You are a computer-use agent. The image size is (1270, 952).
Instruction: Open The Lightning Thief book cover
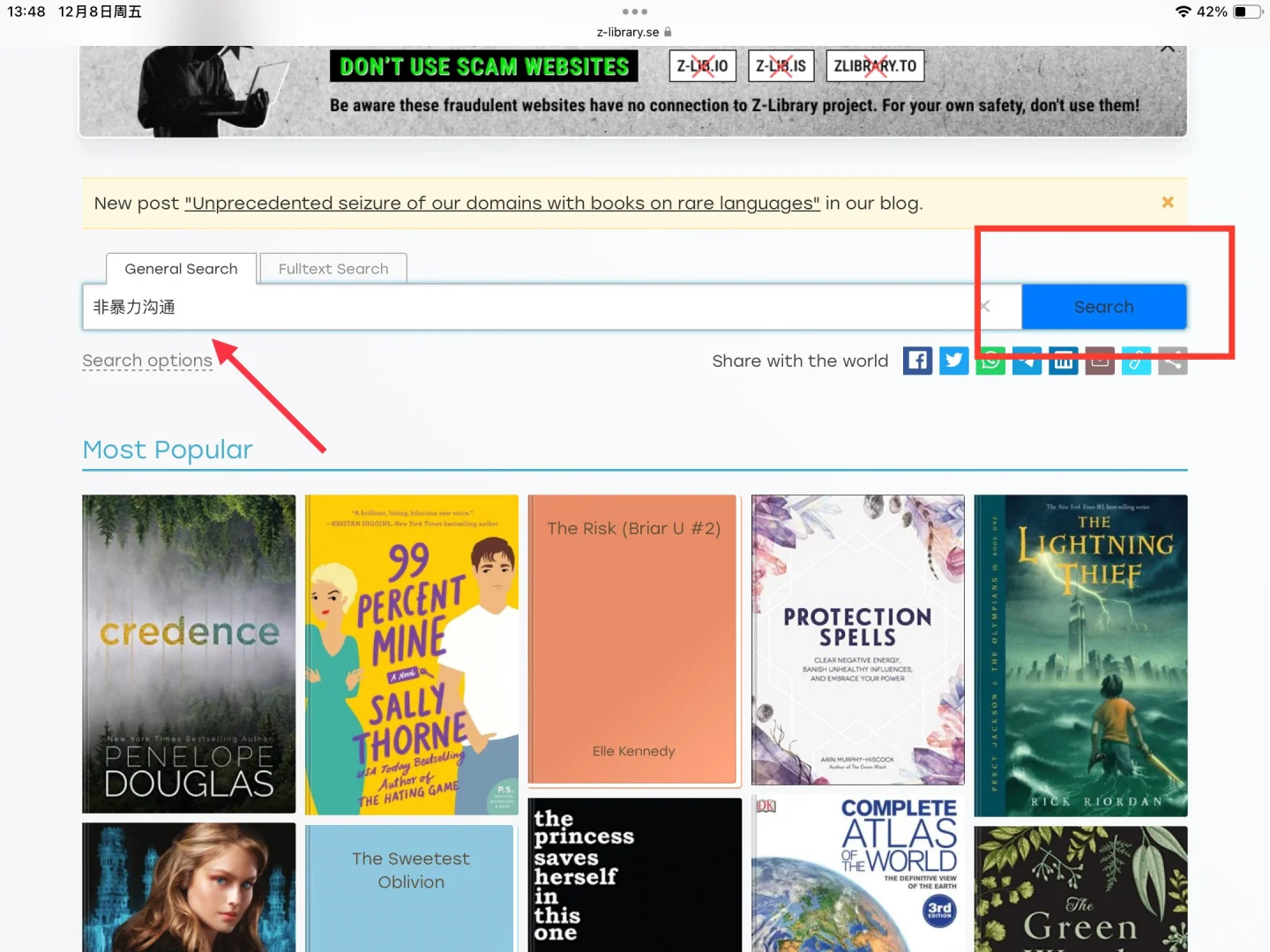[1080, 656]
